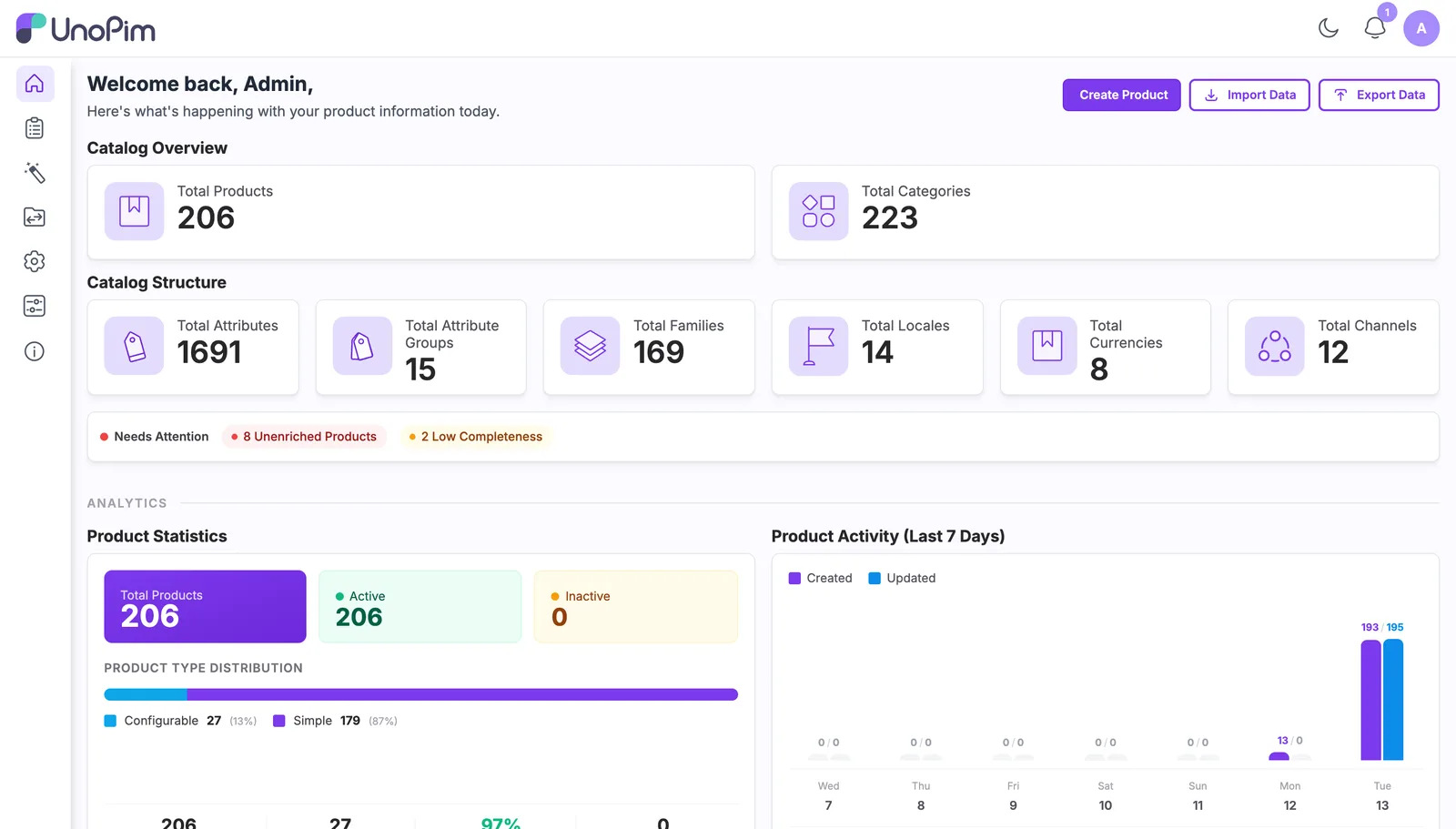Click the Configurable legend blue swatch
Image resolution: width=1456 pixels, height=829 pixels.
click(110, 721)
